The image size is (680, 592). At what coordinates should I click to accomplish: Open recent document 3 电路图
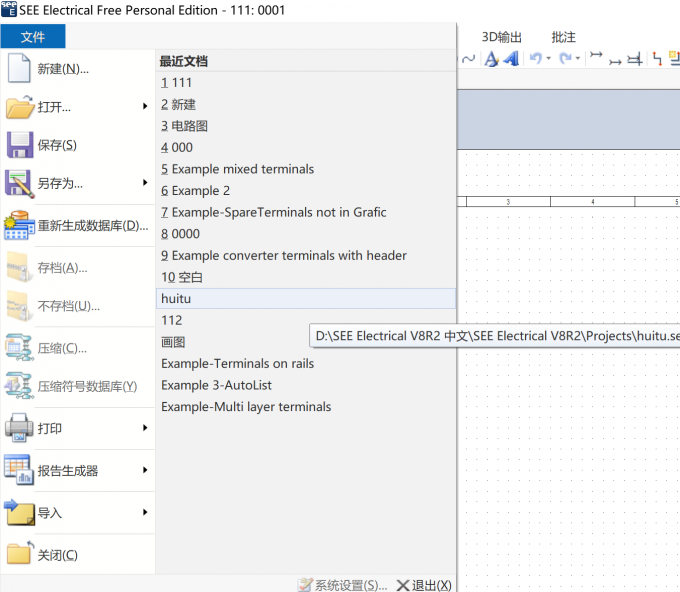pos(306,126)
